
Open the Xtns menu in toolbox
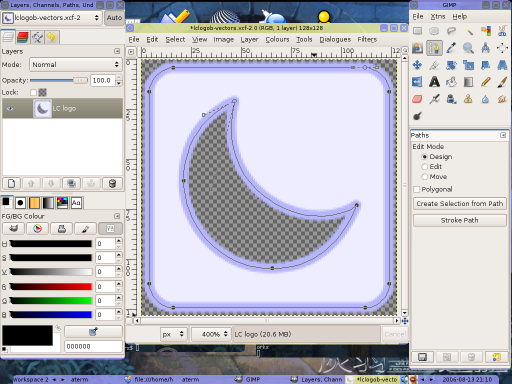pos(438,17)
